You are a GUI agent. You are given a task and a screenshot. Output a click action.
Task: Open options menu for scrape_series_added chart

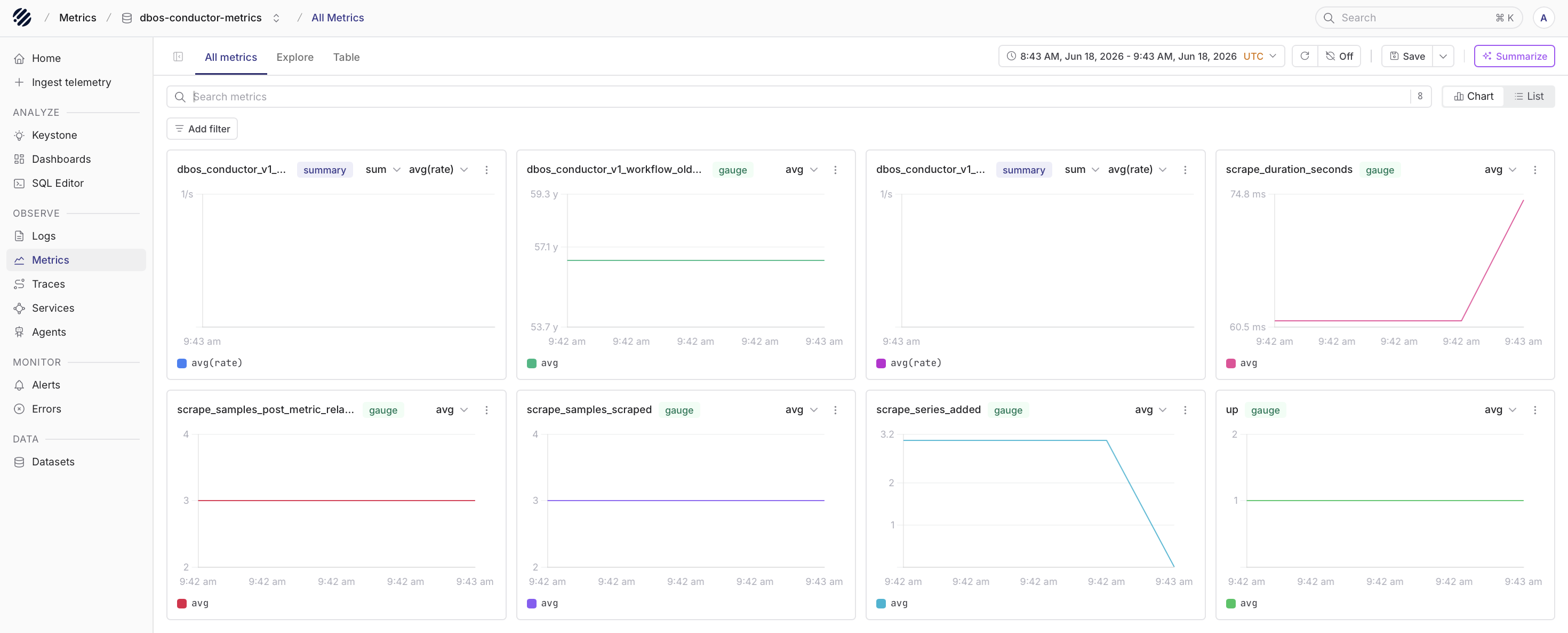click(1185, 410)
